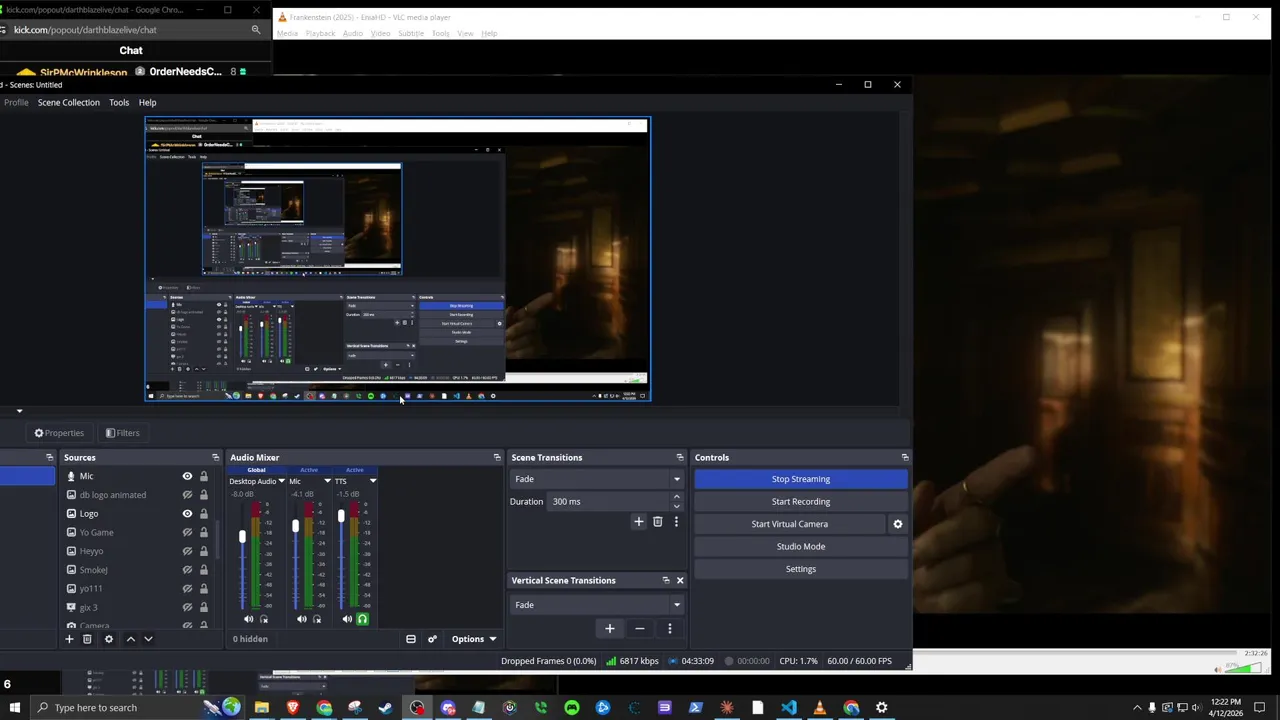
Task: Remove selected source with trash icon
Action: [87, 639]
